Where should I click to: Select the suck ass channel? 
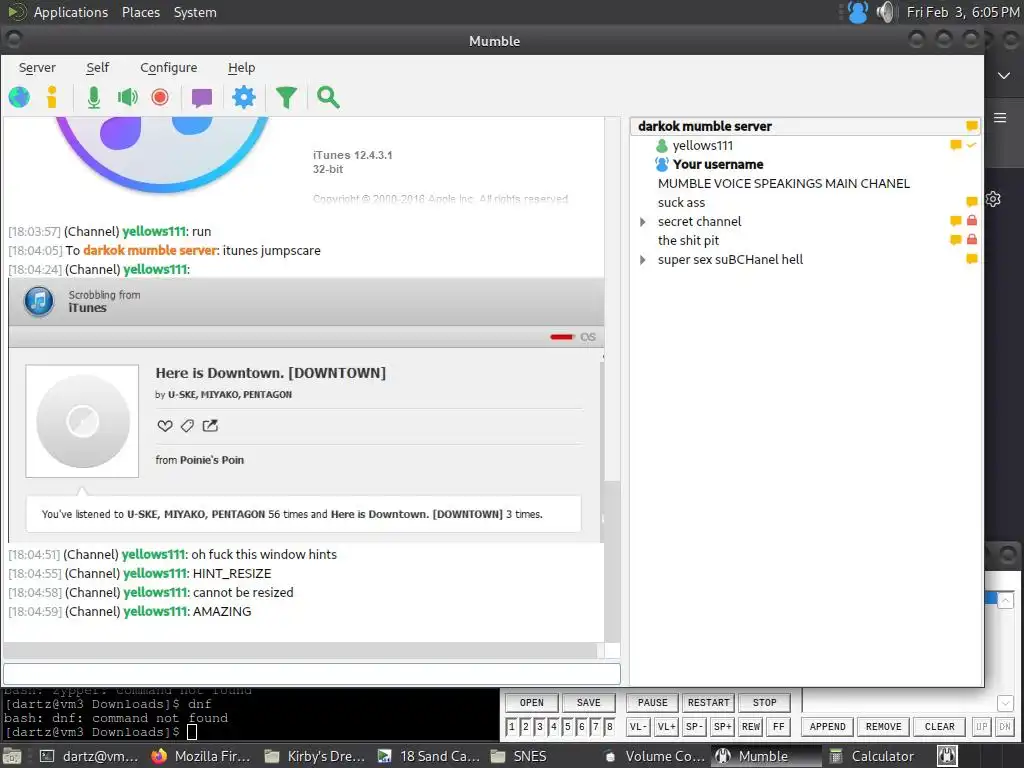point(681,202)
